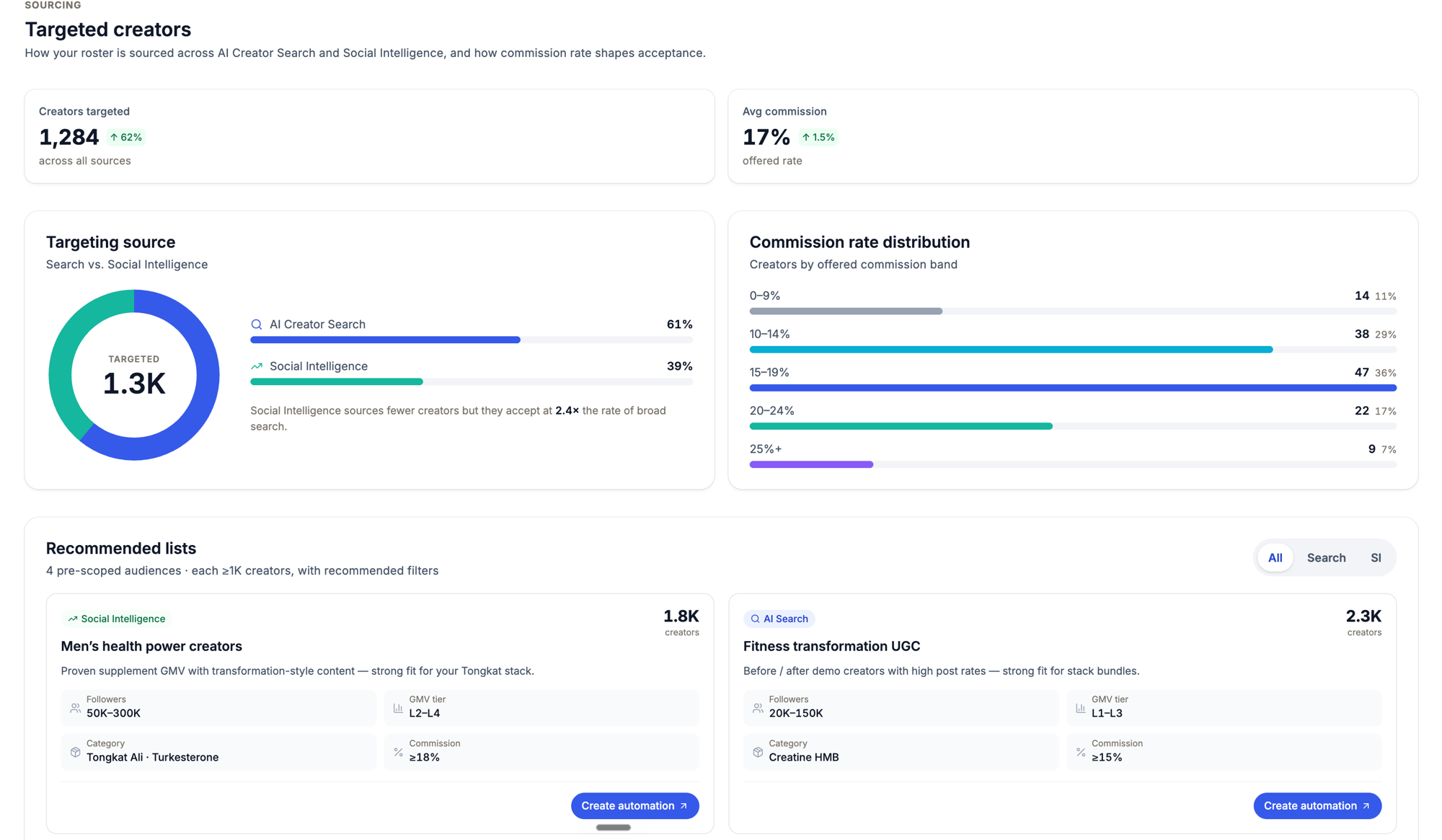Viewport: 1442px width, 840px height.
Task: Switch to the SI filter tab
Action: coord(1376,557)
